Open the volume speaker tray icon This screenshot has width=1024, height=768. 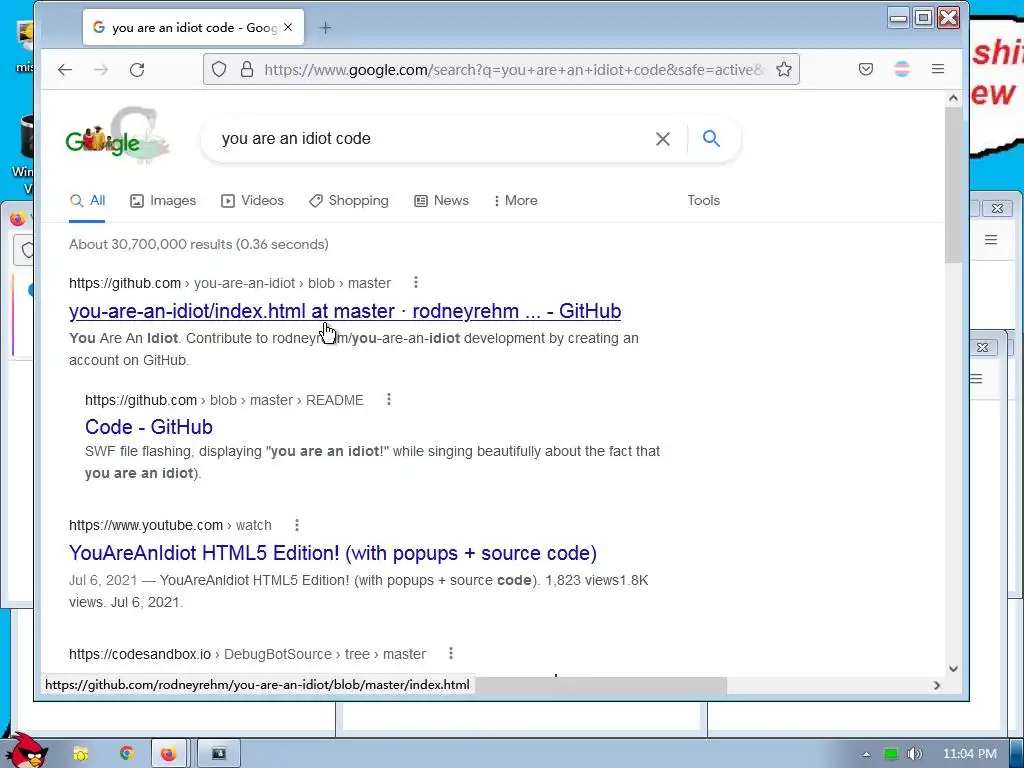tap(915, 754)
